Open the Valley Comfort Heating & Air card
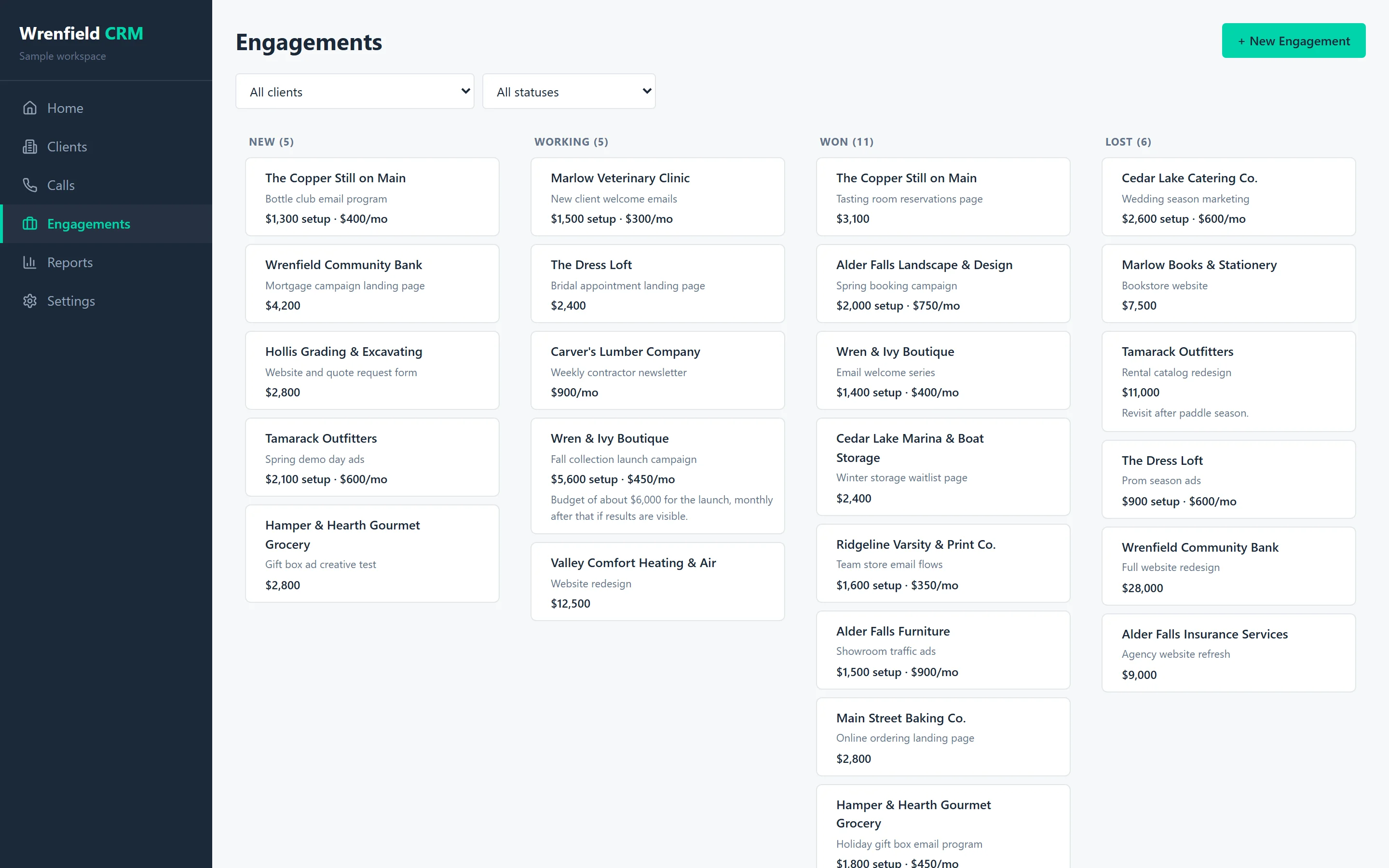 click(657, 582)
